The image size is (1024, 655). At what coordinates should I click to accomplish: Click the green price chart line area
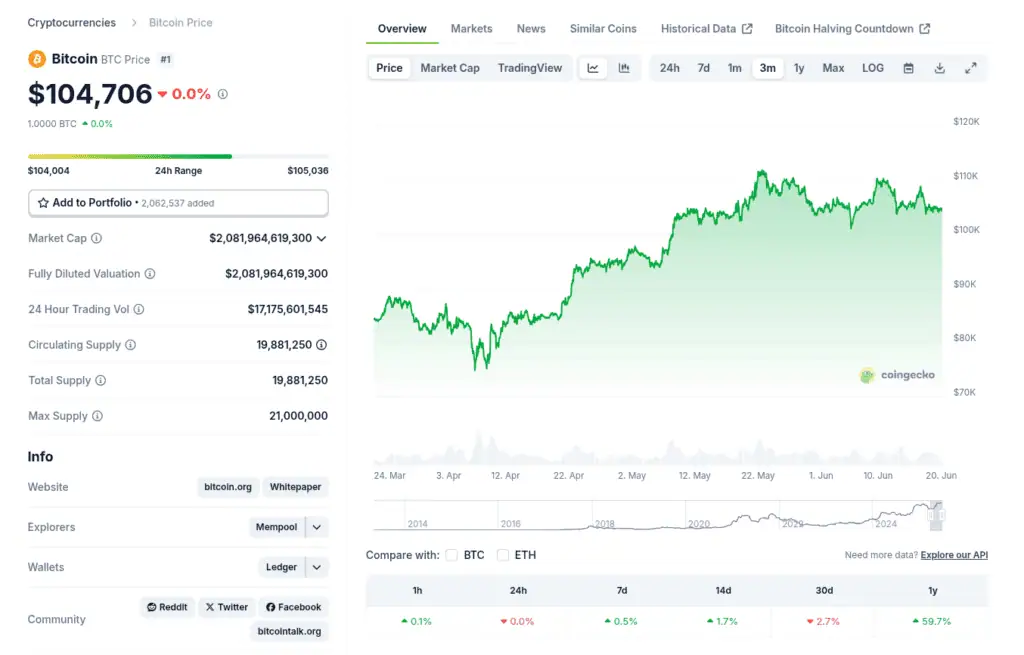[x=658, y=285]
